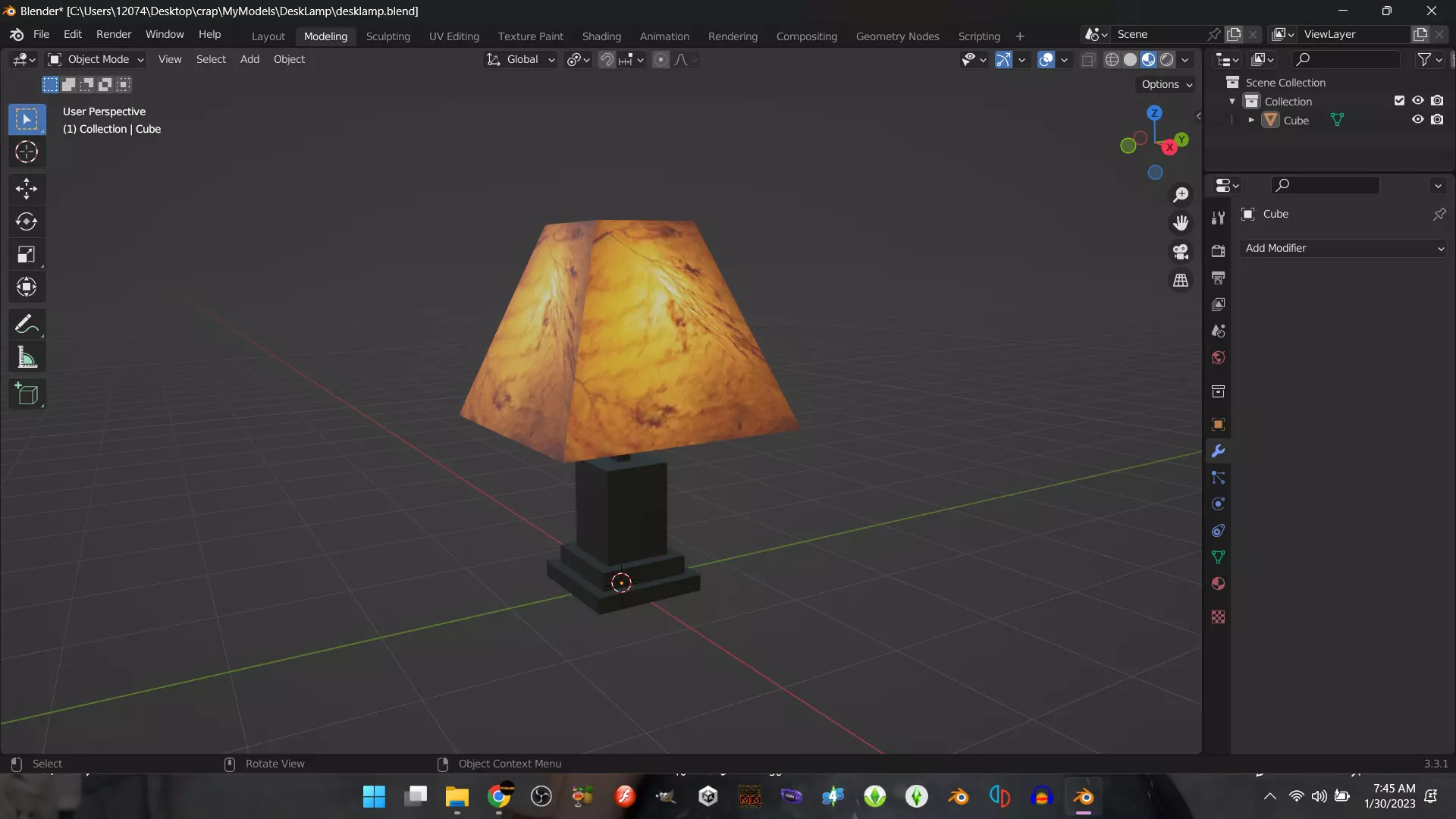Hide the Cube object in viewport
Viewport: 1456px width, 819px height.
1417,120
